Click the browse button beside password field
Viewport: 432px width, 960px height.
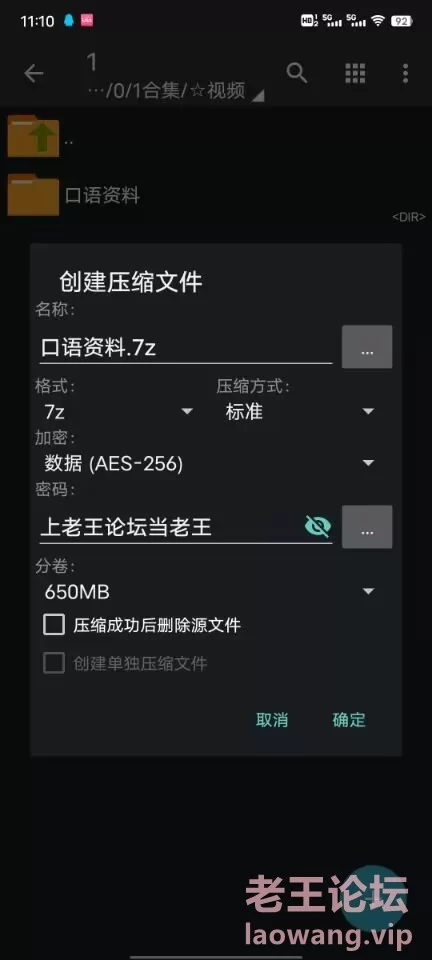(x=367, y=527)
